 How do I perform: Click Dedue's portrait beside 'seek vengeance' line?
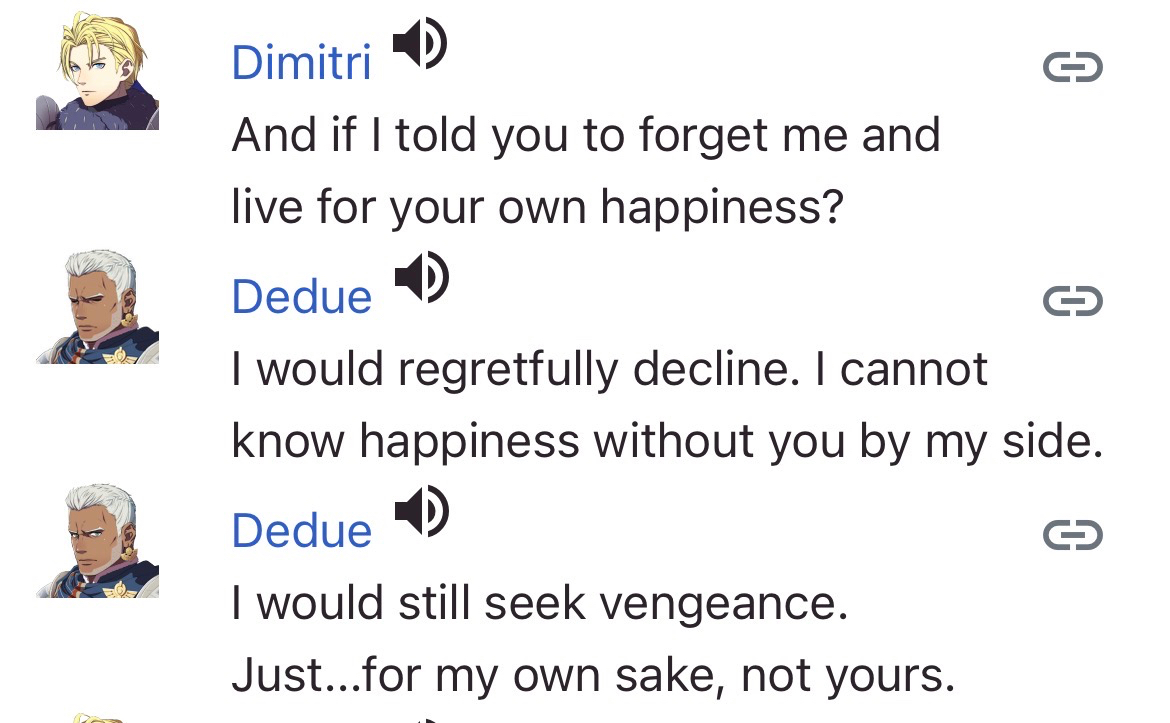[x=97, y=540]
